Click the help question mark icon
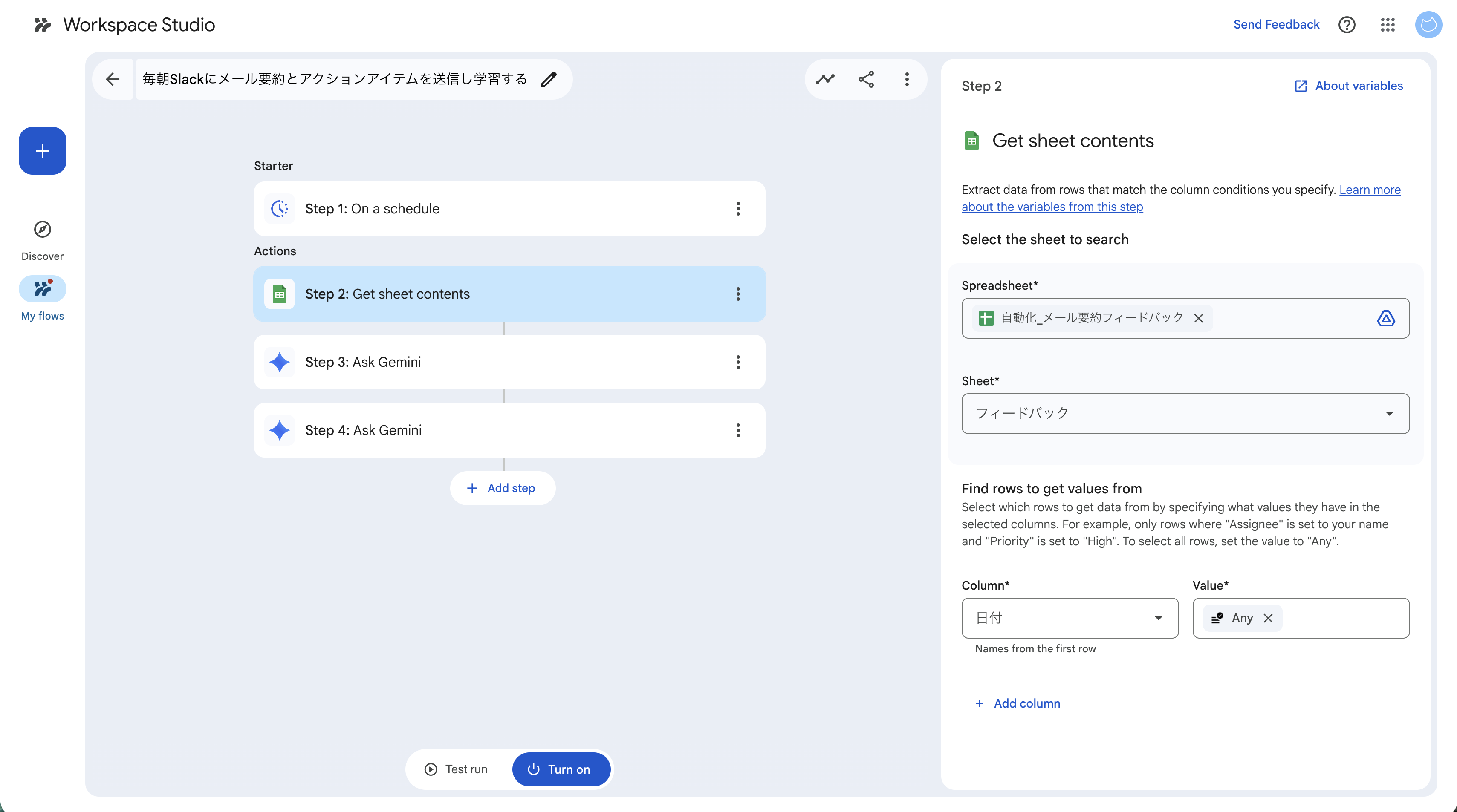 (x=1347, y=24)
